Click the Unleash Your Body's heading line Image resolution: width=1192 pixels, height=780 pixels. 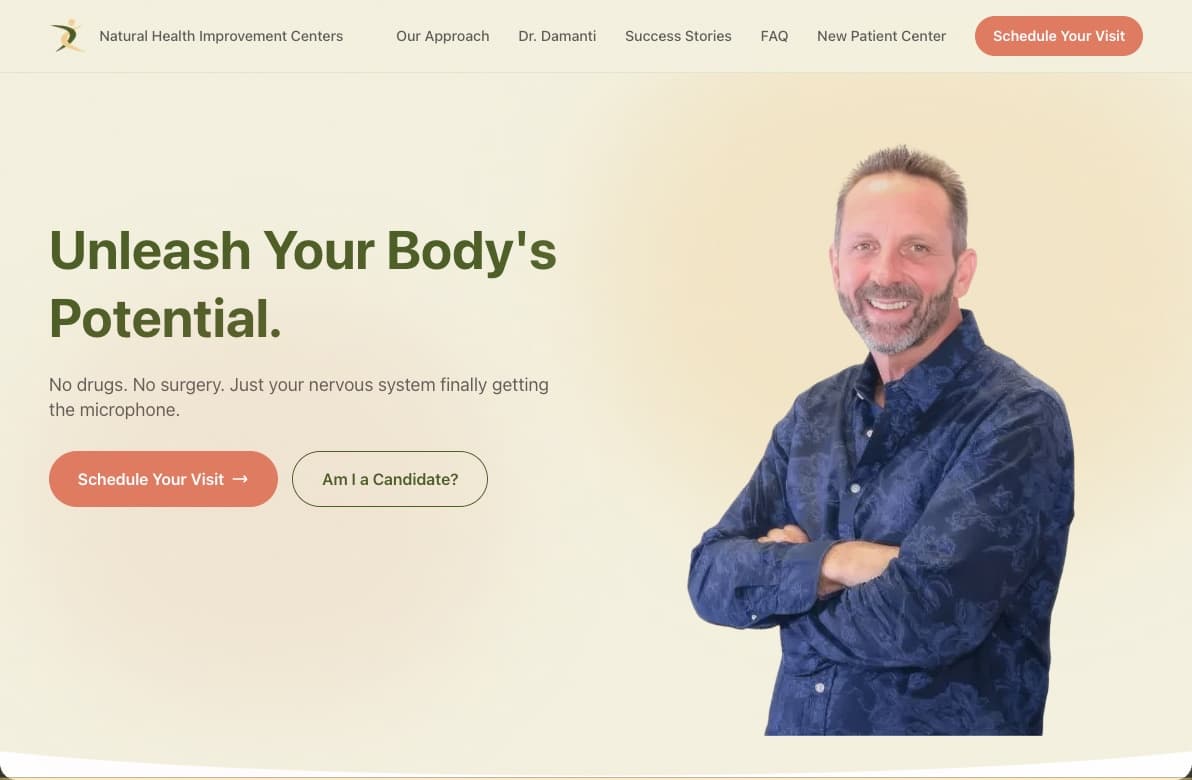[x=303, y=251]
